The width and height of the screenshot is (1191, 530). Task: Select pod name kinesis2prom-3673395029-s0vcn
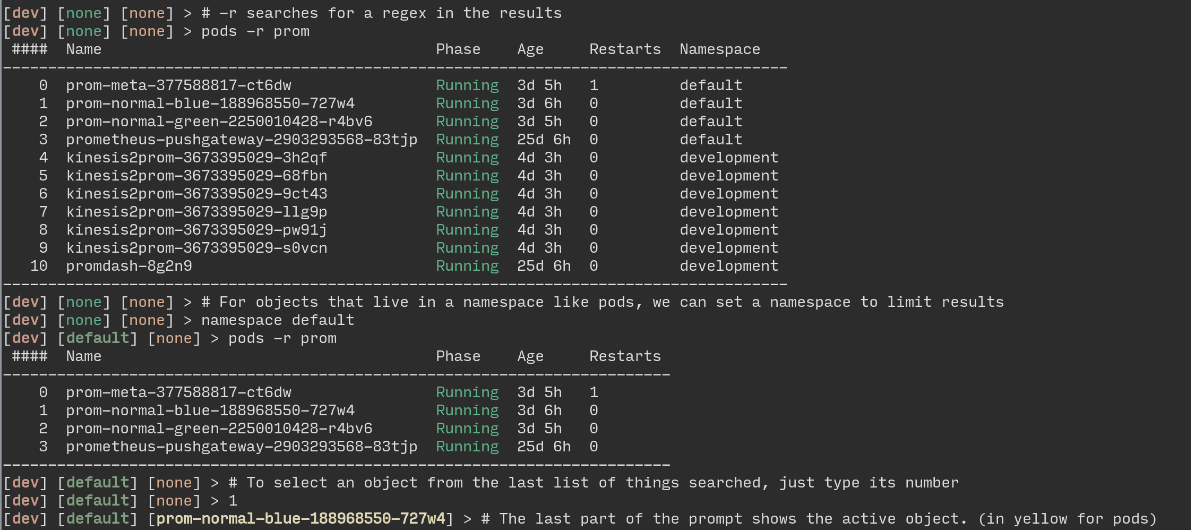click(197, 248)
